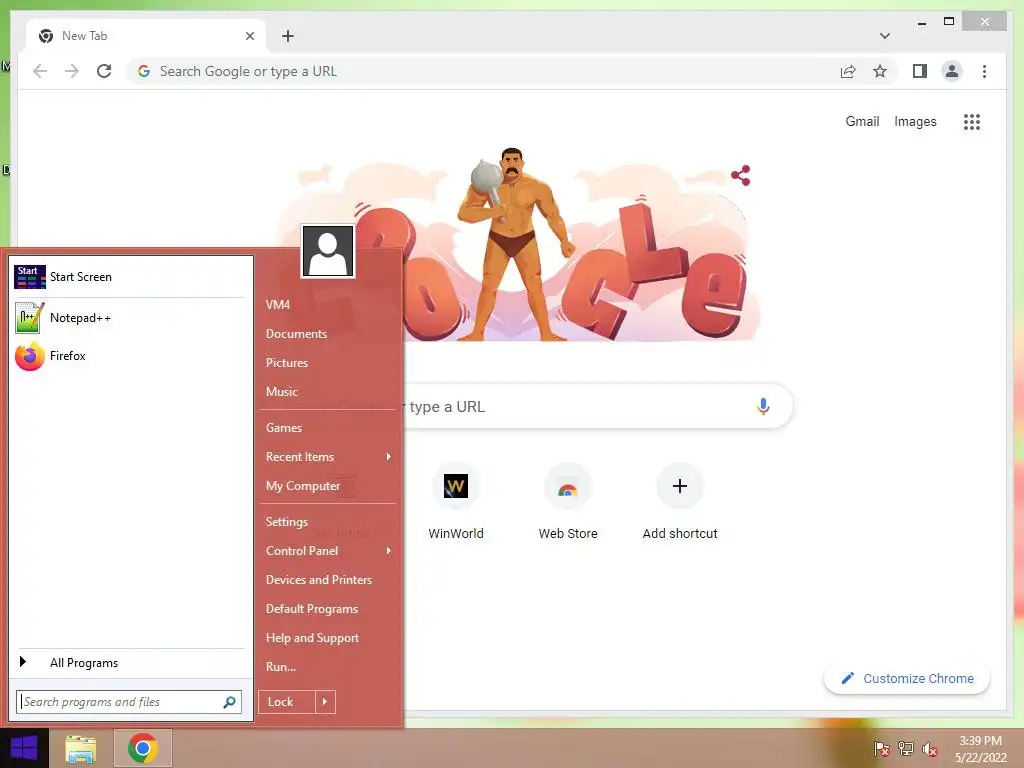
Task: Open My Computer from Start menu
Action: click(302, 486)
